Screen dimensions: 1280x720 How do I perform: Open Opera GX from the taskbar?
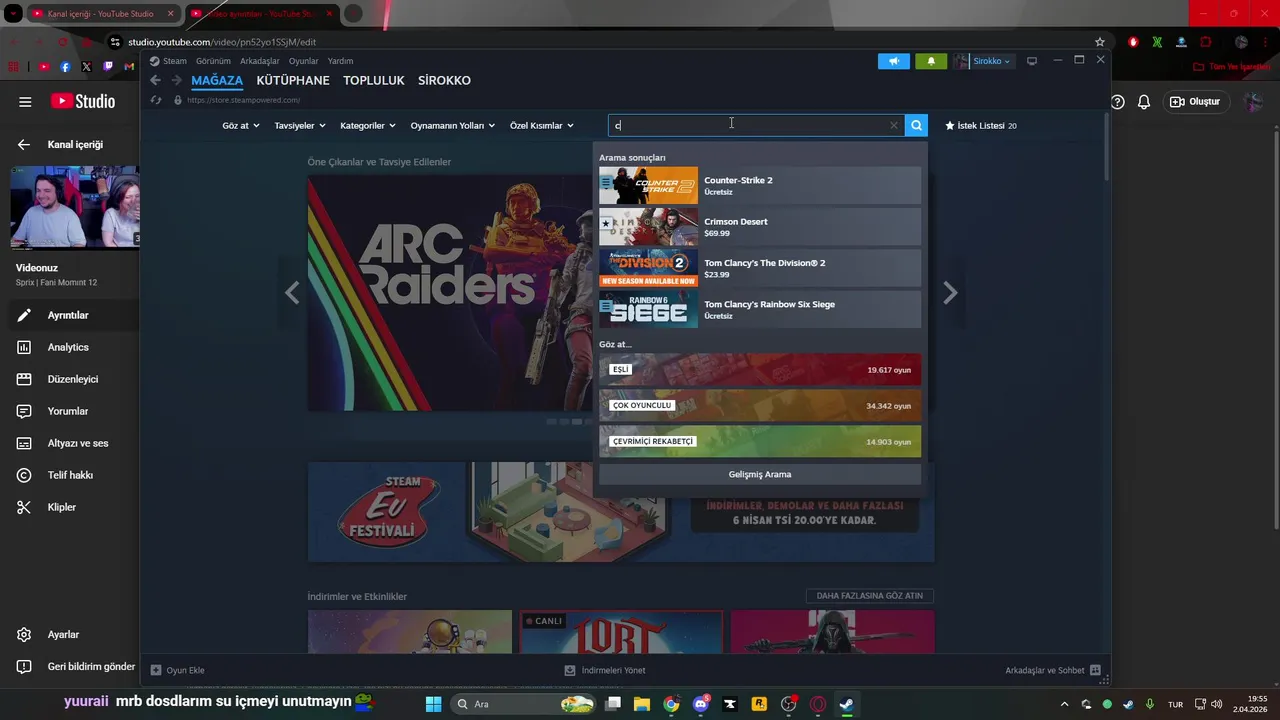[x=818, y=704]
